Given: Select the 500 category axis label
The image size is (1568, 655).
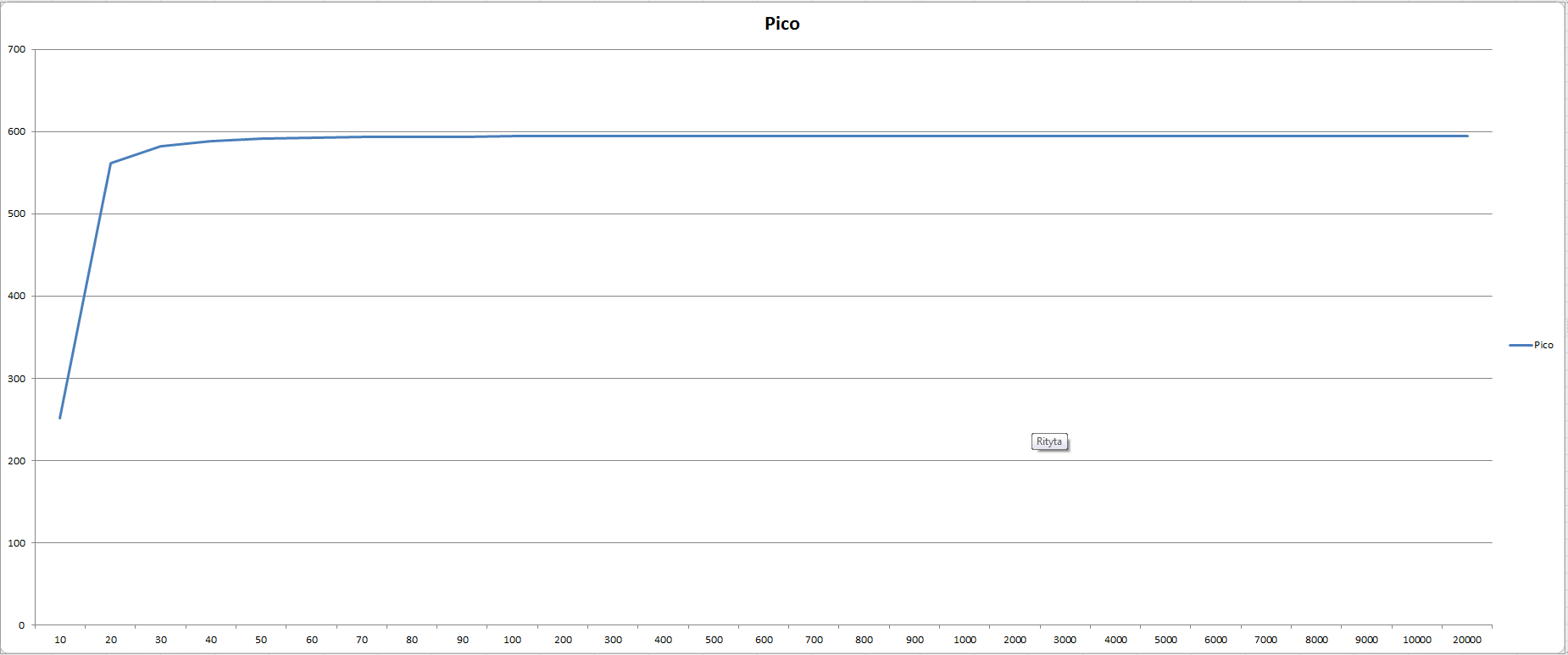Looking at the screenshot, I should (714, 640).
